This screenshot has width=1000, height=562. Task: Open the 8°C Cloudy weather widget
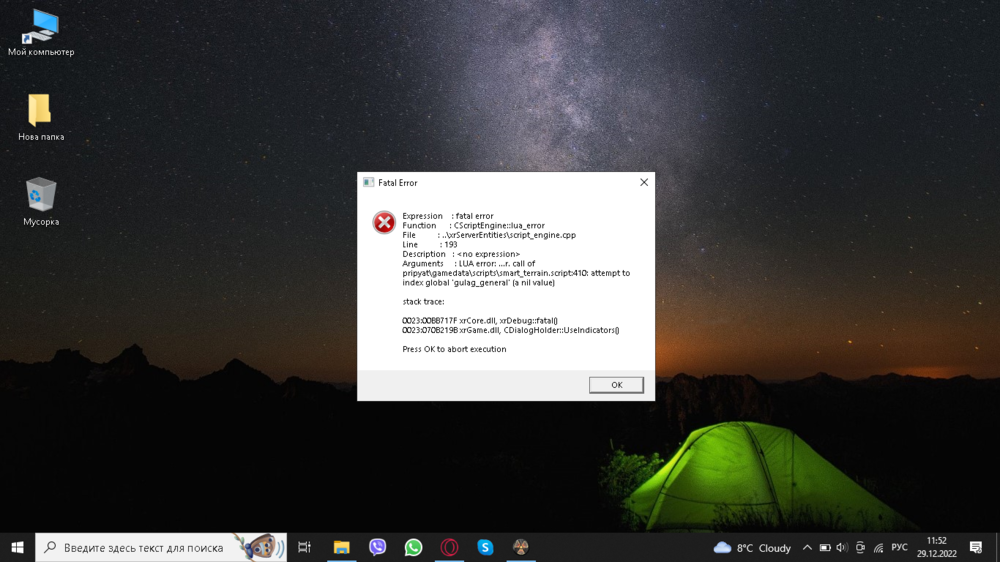point(752,547)
